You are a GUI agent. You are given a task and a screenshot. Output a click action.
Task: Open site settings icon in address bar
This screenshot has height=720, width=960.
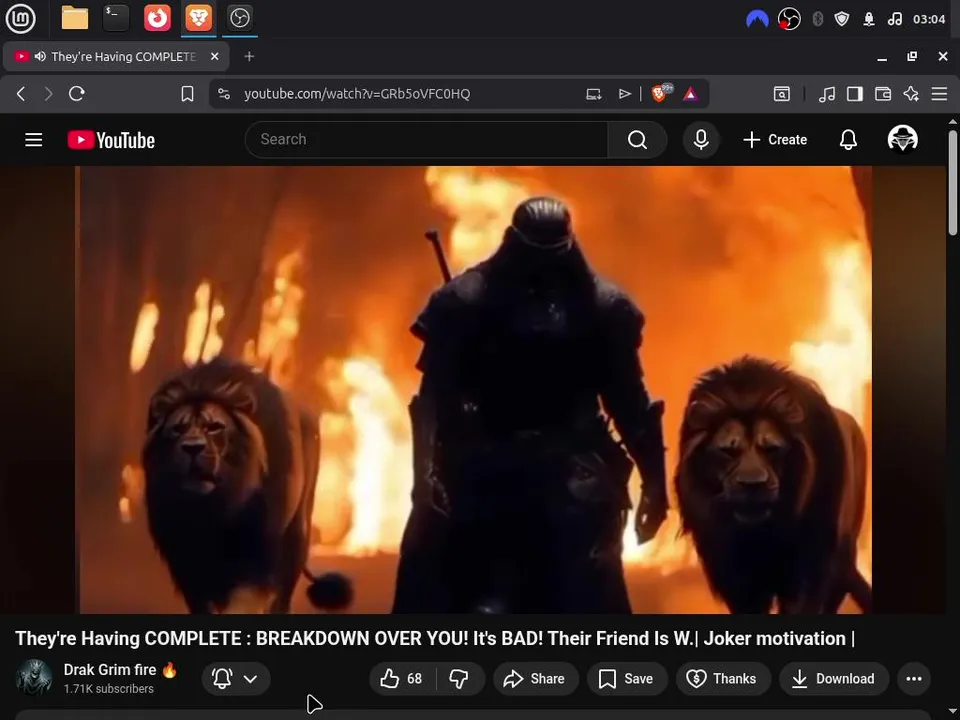[224, 94]
